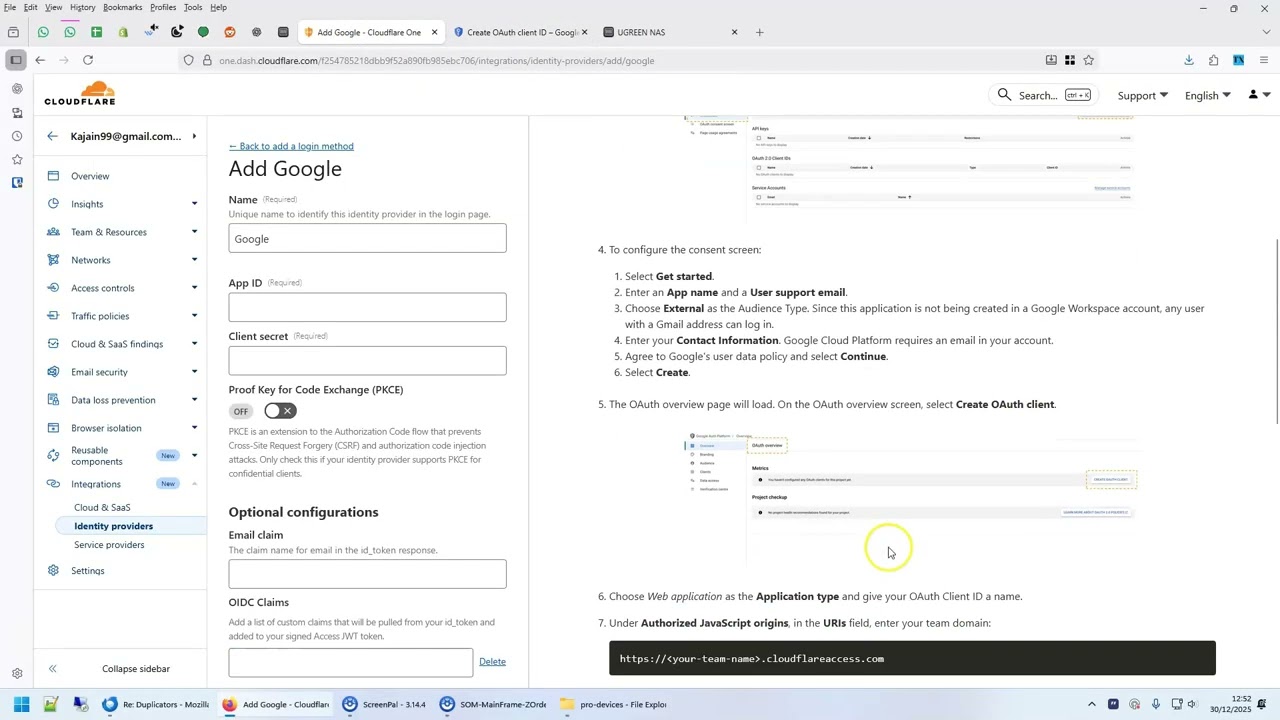The width and height of the screenshot is (1280, 720).
Task: Open Cloud & SaaS under Integrations
Action: (x=102, y=507)
